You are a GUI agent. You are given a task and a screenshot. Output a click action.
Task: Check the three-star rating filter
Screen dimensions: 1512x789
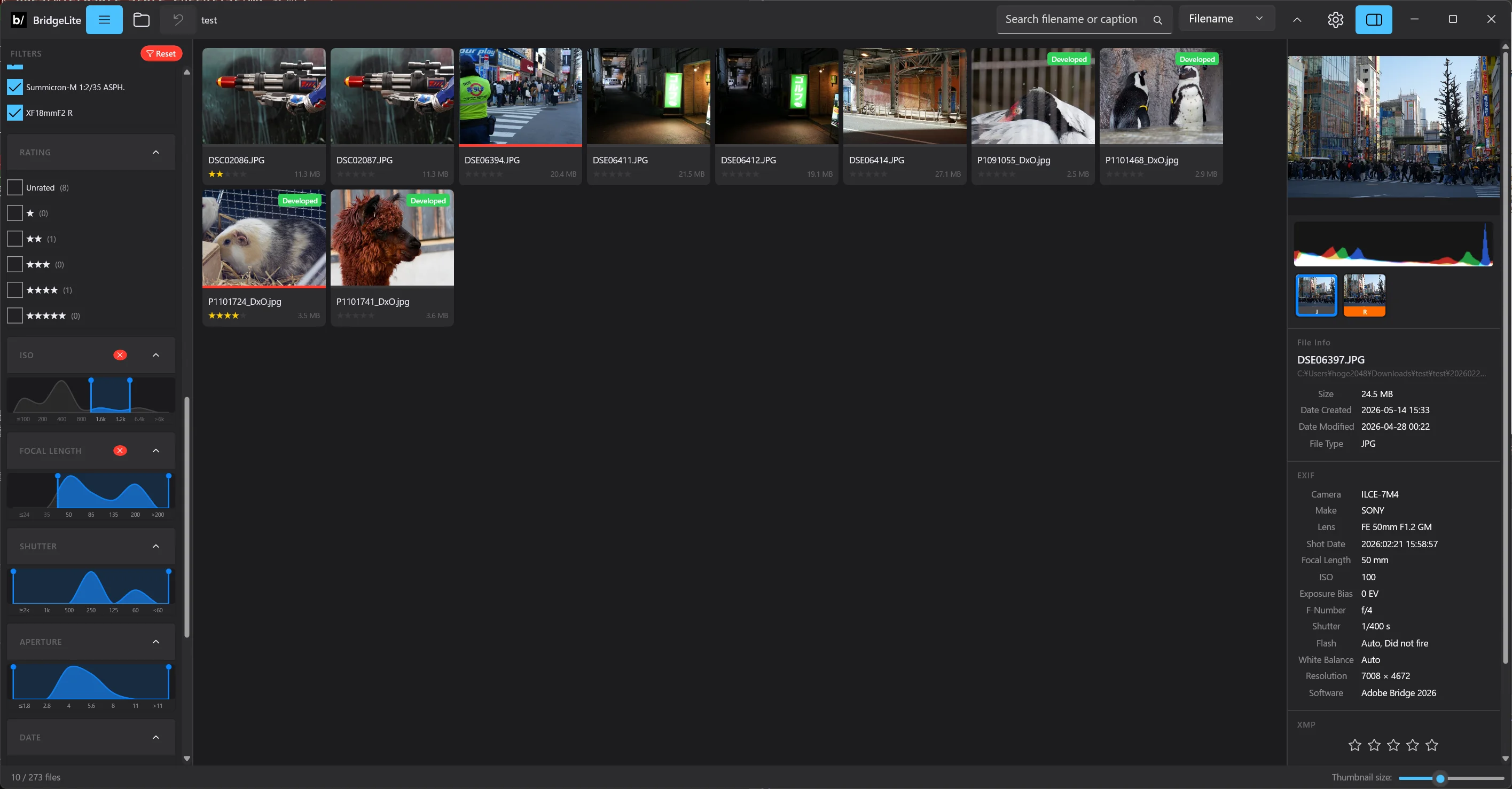pos(14,265)
